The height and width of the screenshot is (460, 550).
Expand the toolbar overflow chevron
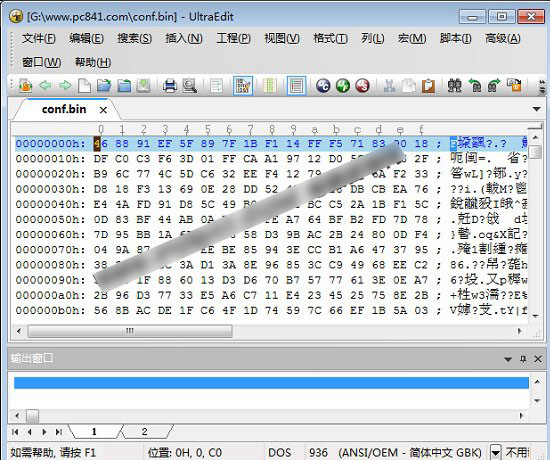[x=542, y=86]
